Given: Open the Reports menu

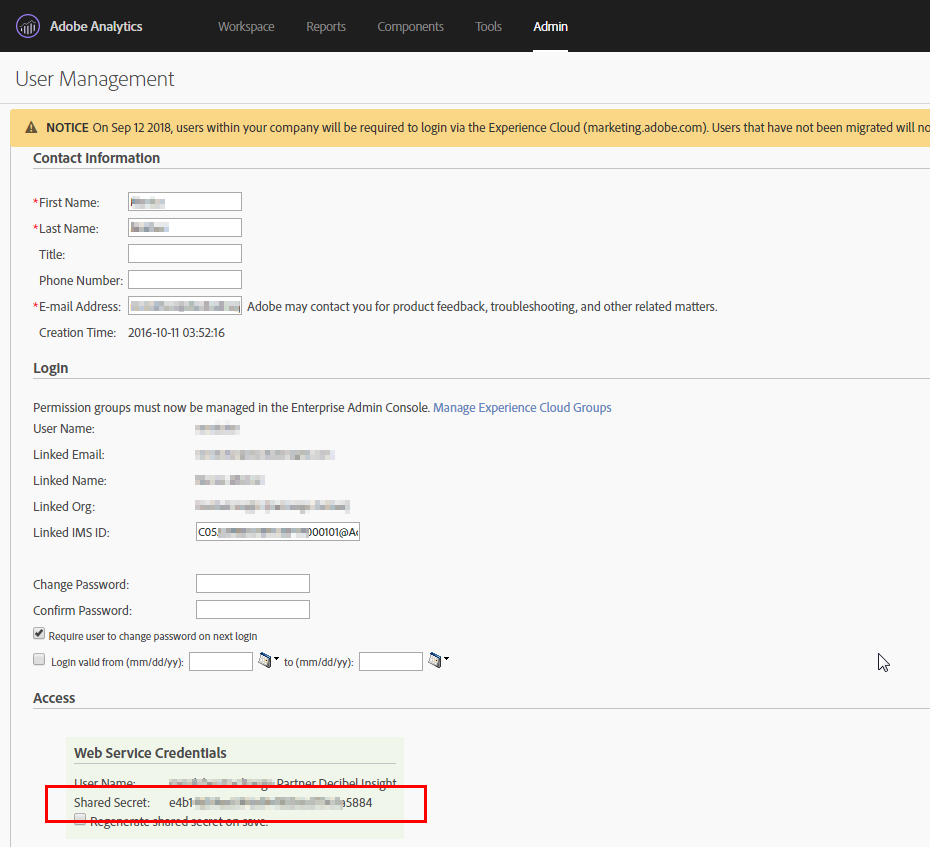Looking at the screenshot, I should (326, 26).
